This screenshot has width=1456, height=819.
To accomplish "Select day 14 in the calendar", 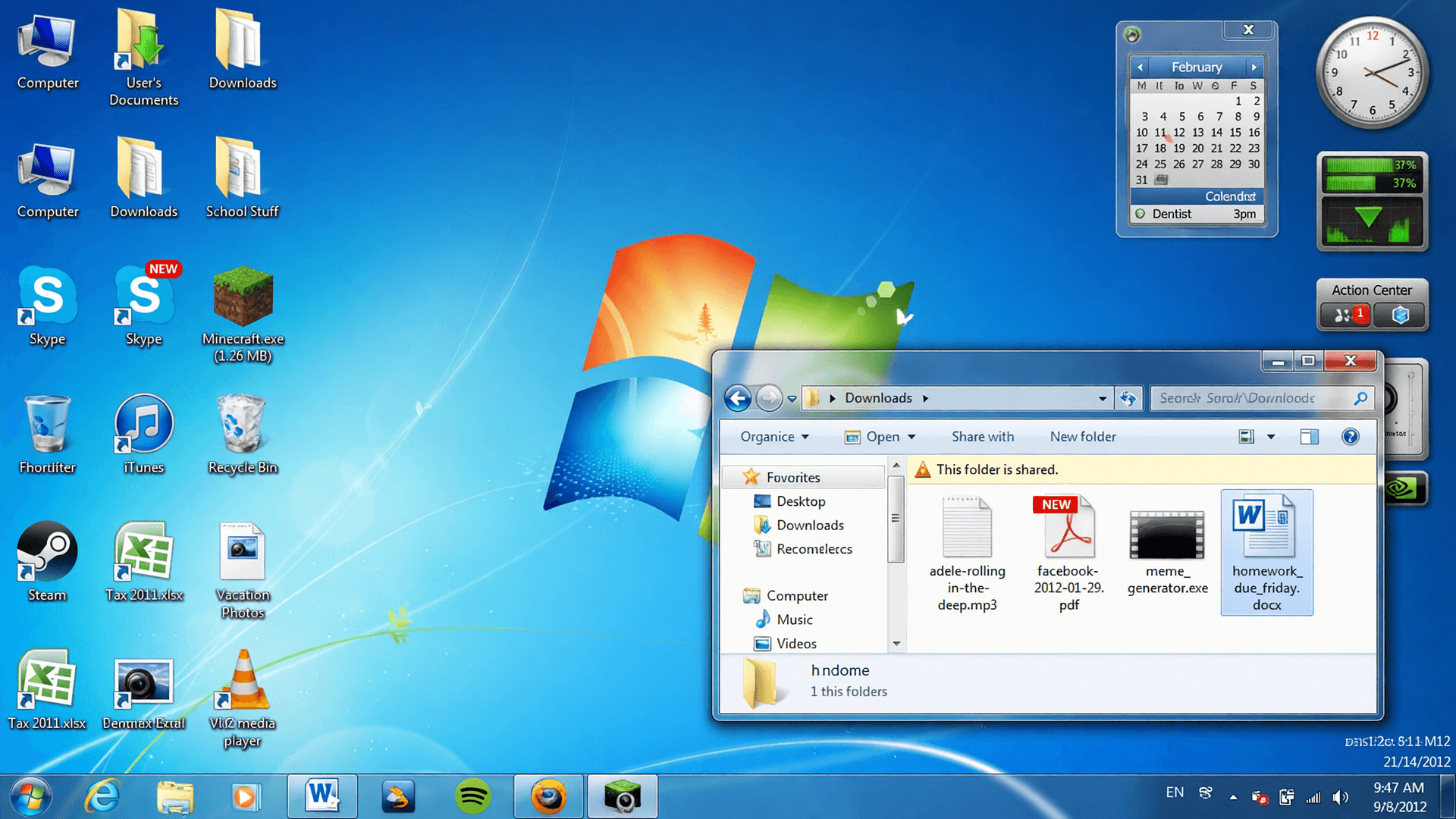I will [1216, 132].
